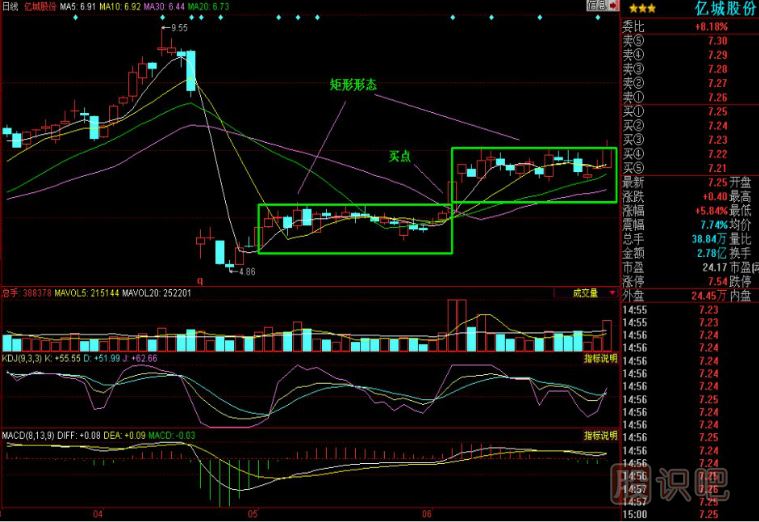Click the dropdown arrow beside 成交量
The image size is (759, 522).
pos(610,293)
